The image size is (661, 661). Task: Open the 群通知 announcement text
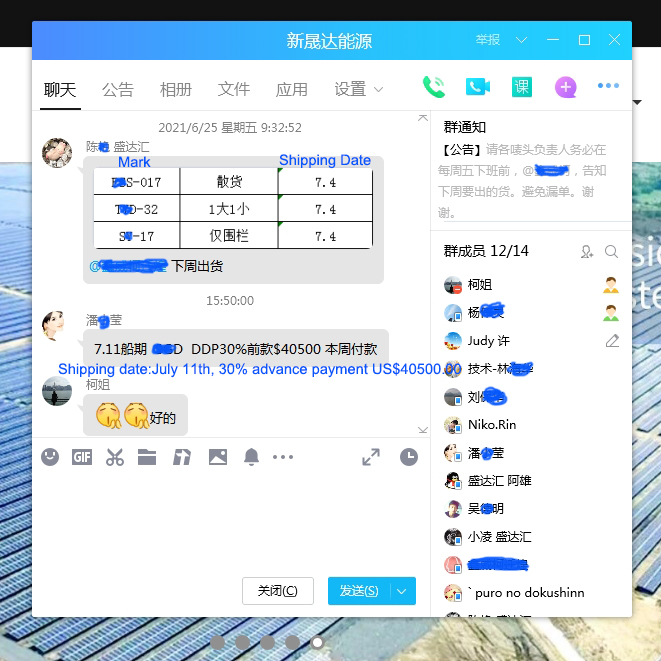pyautogui.click(x=523, y=181)
